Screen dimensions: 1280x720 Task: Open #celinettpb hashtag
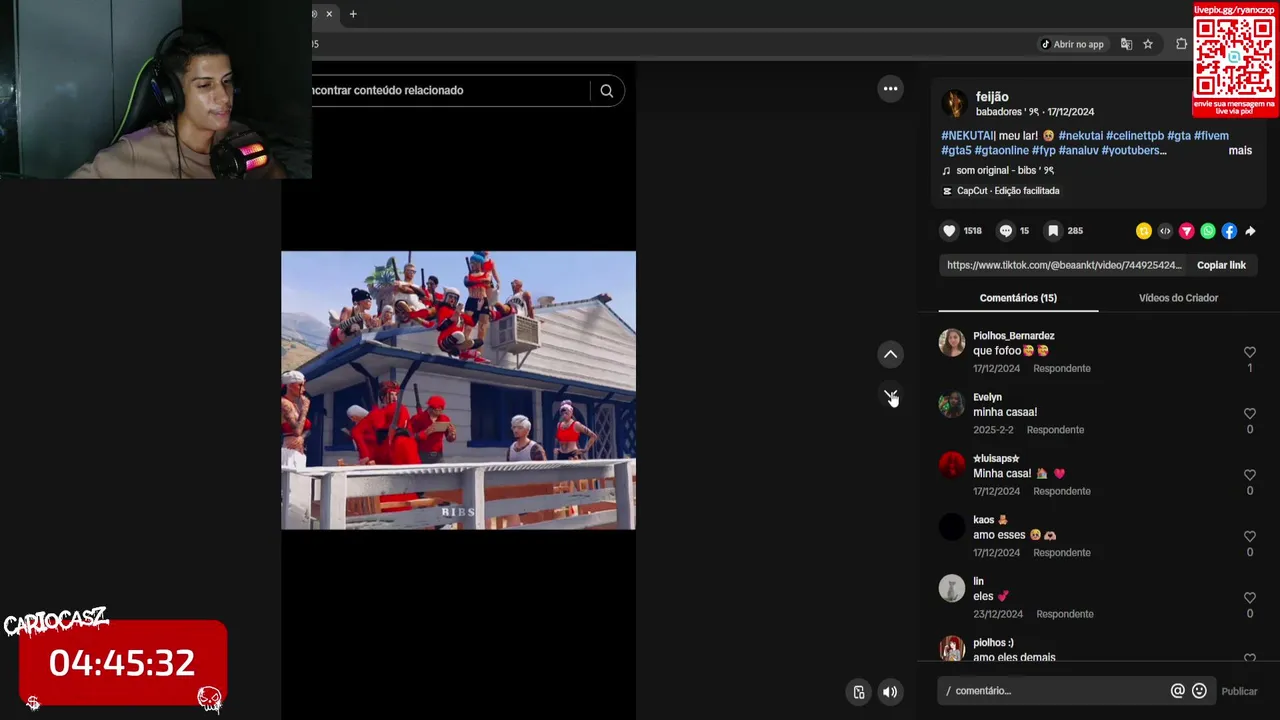(x=1135, y=136)
